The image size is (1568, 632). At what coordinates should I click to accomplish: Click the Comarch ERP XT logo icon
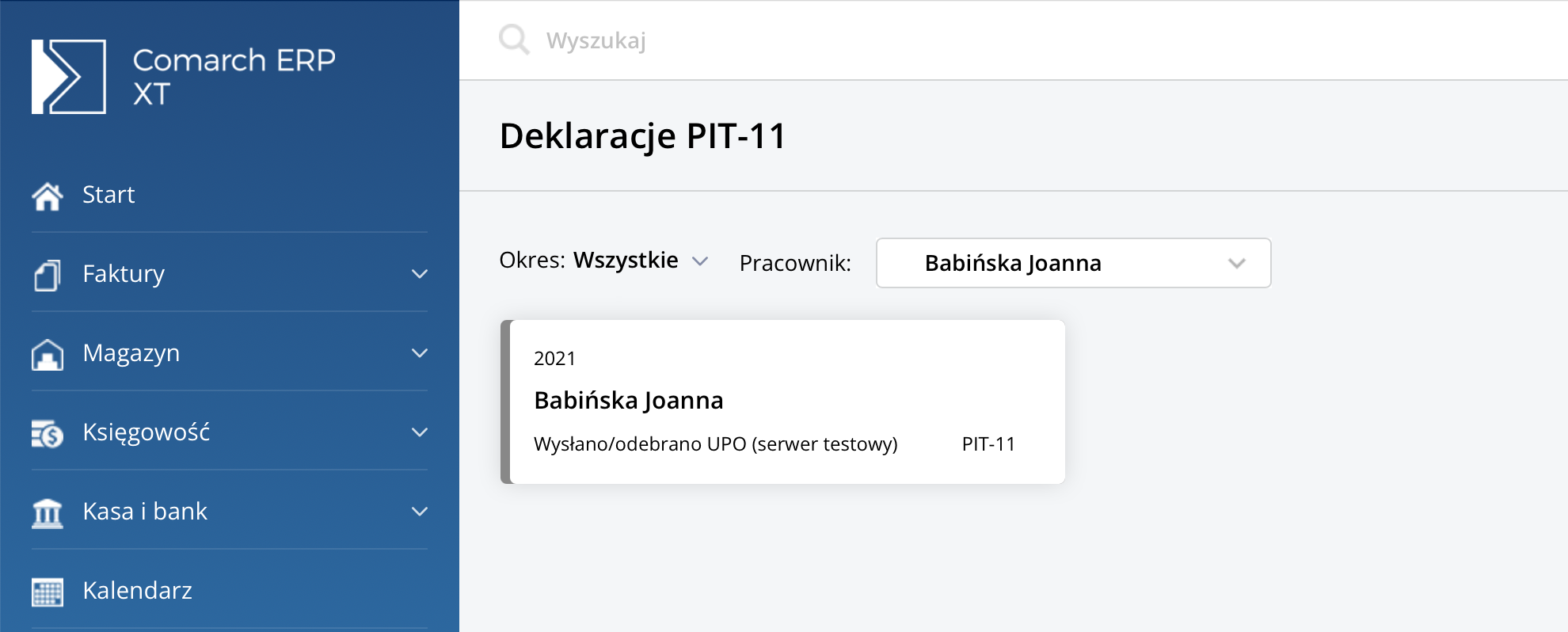[x=69, y=77]
